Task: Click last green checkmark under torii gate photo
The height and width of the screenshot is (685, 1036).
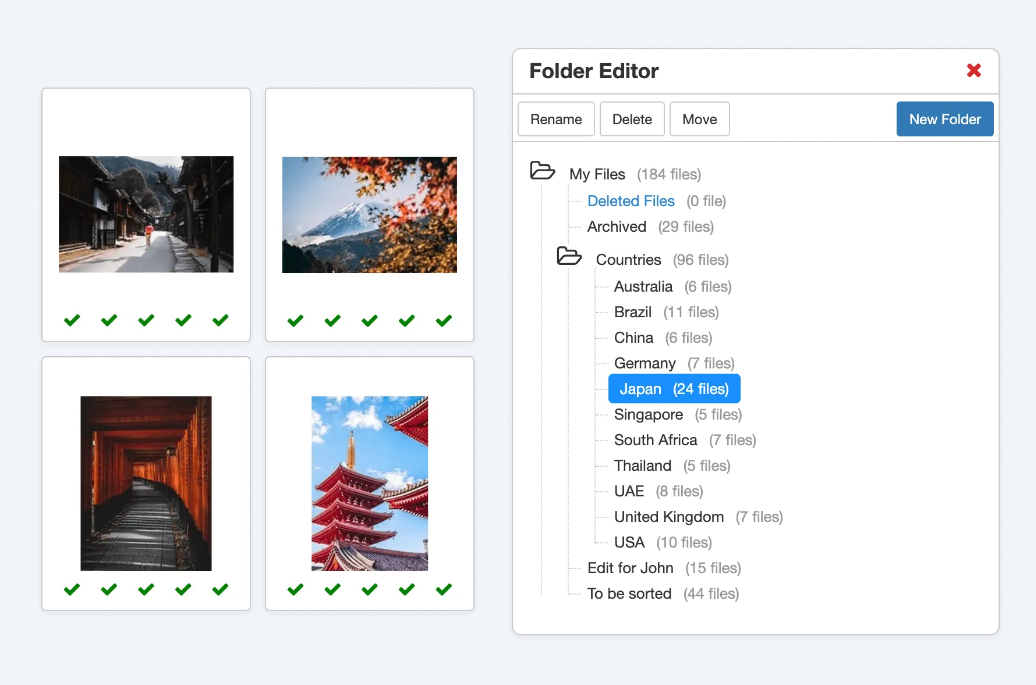Action: (x=220, y=589)
